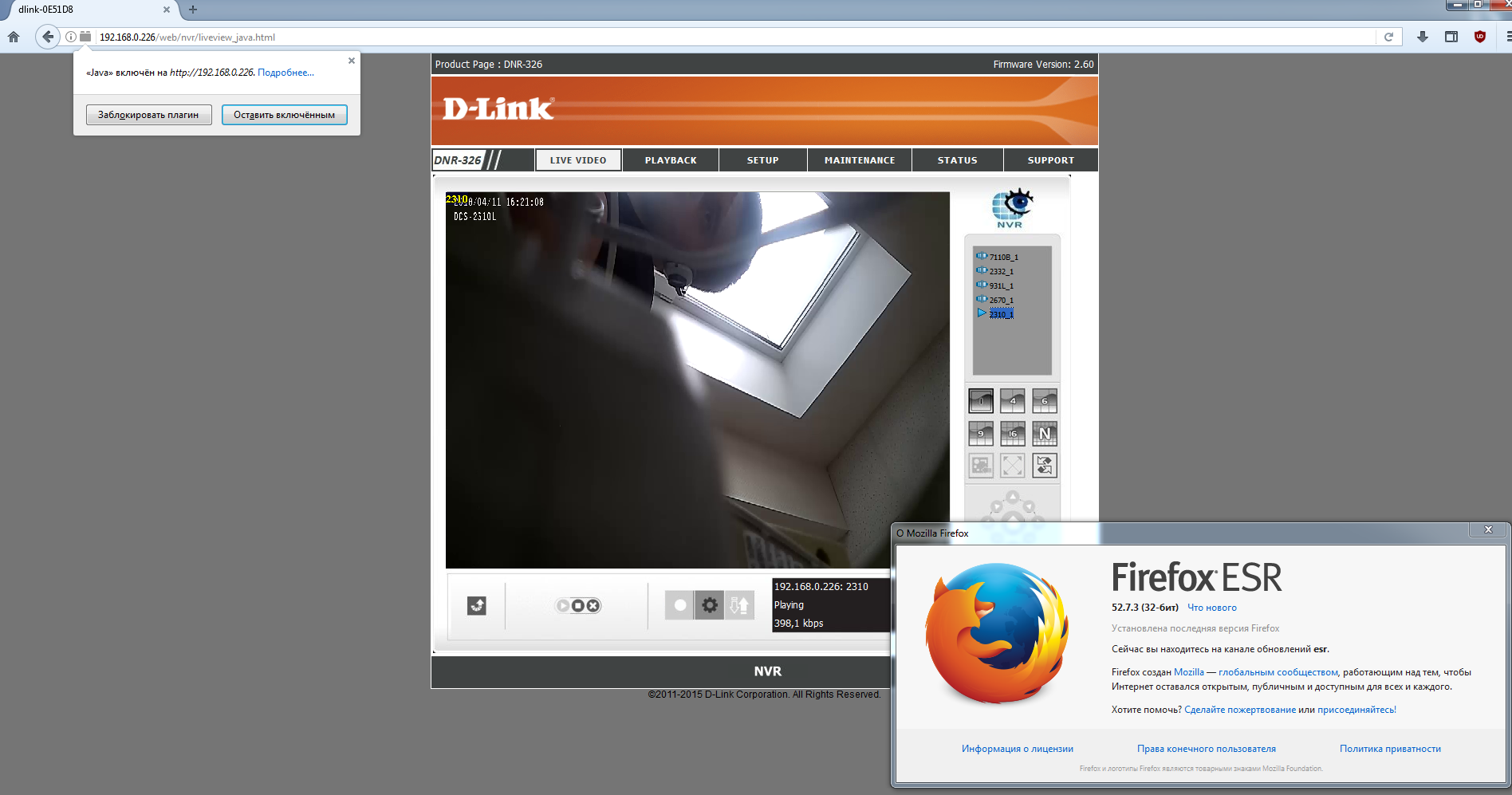This screenshot has height=795, width=1512.
Task: Choose the 16-camera grid layout
Action: [1013, 433]
